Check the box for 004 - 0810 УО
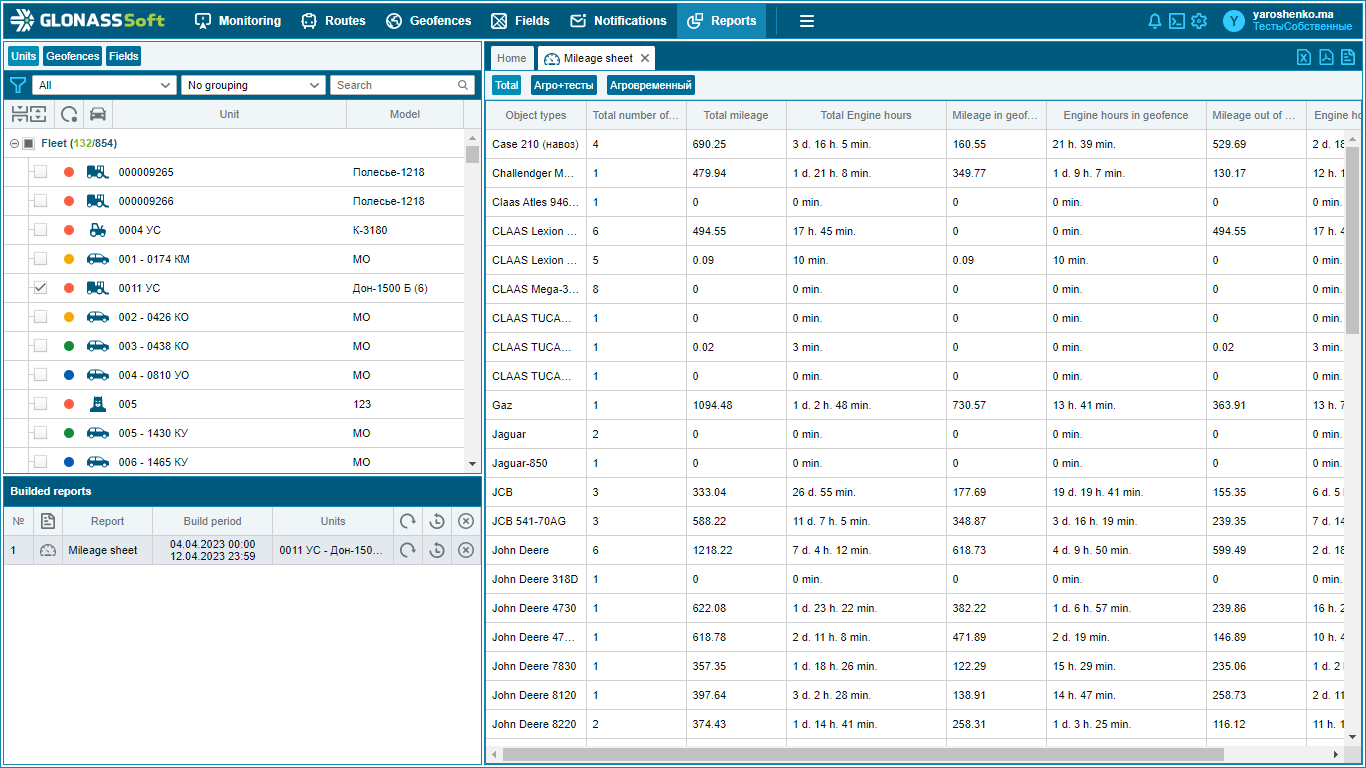Image resolution: width=1366 pixels, height=768 pixels. click(40, 375)
